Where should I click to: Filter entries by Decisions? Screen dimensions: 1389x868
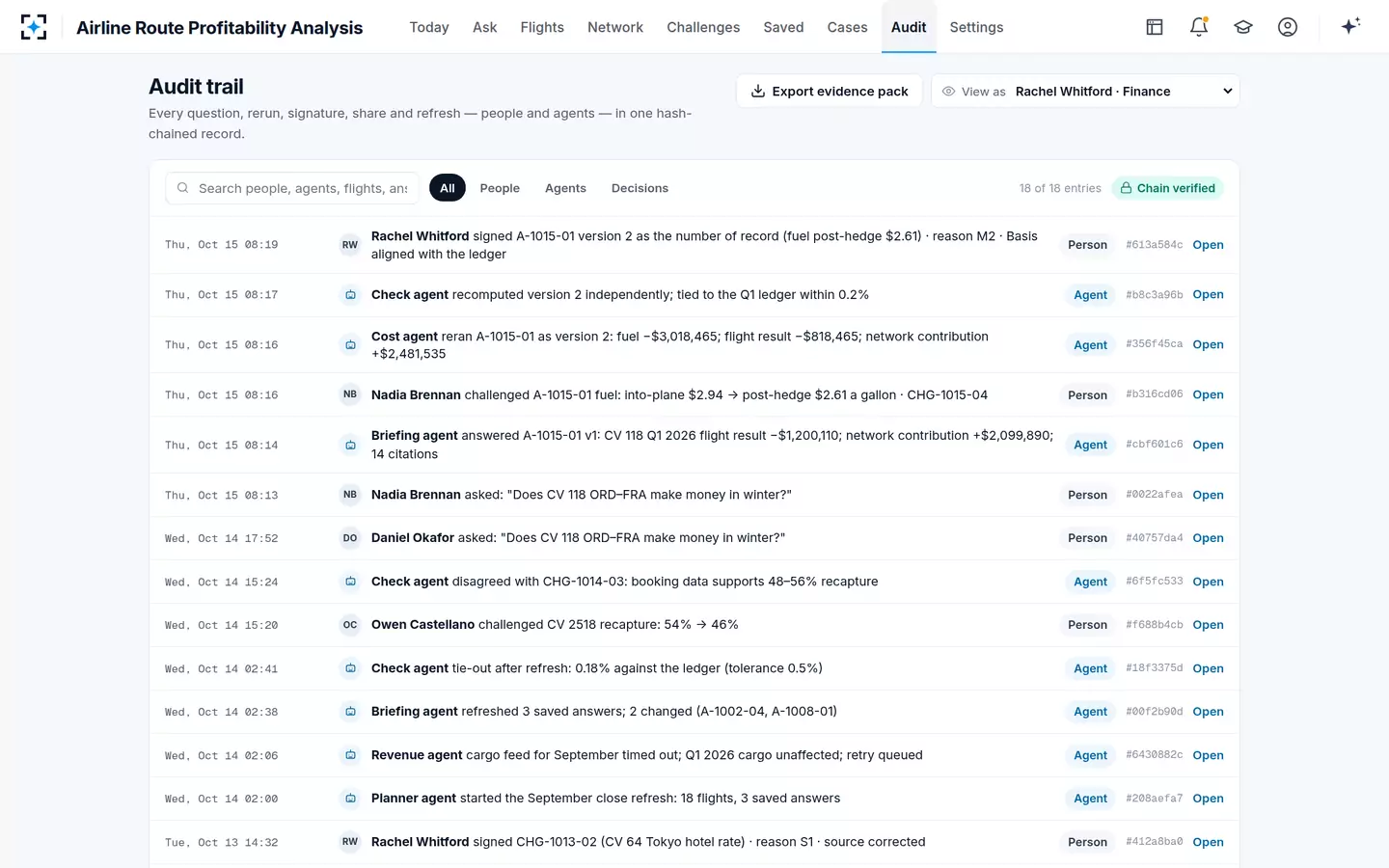click(x=640, y=188)
